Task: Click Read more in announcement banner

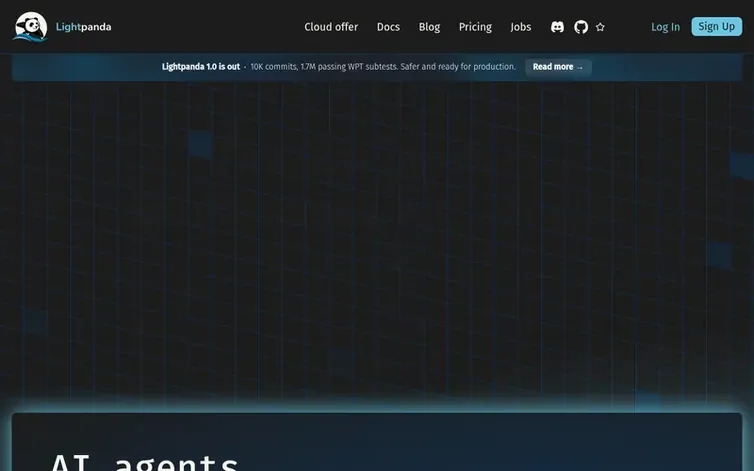Action: (558, 67)
